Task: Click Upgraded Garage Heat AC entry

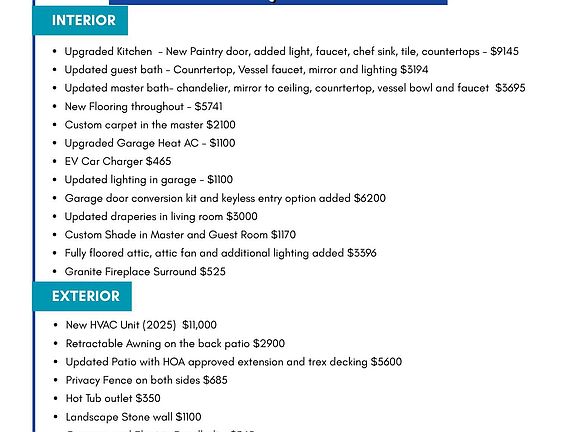Action: point(150,143)
